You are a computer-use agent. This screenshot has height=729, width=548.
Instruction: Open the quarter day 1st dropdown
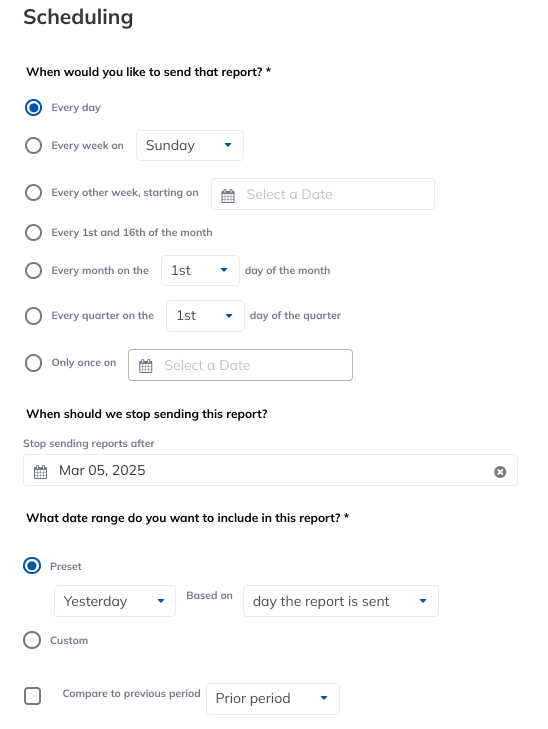(205, 316)
